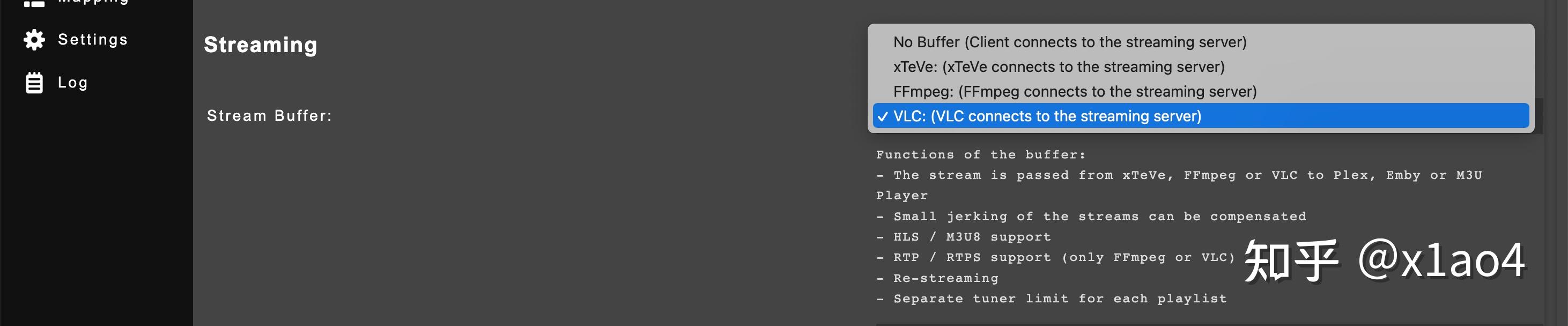The height and width of the screenshot is (326, 1568).
Task: Select the No Buffer option
Action: (1069, 42)
